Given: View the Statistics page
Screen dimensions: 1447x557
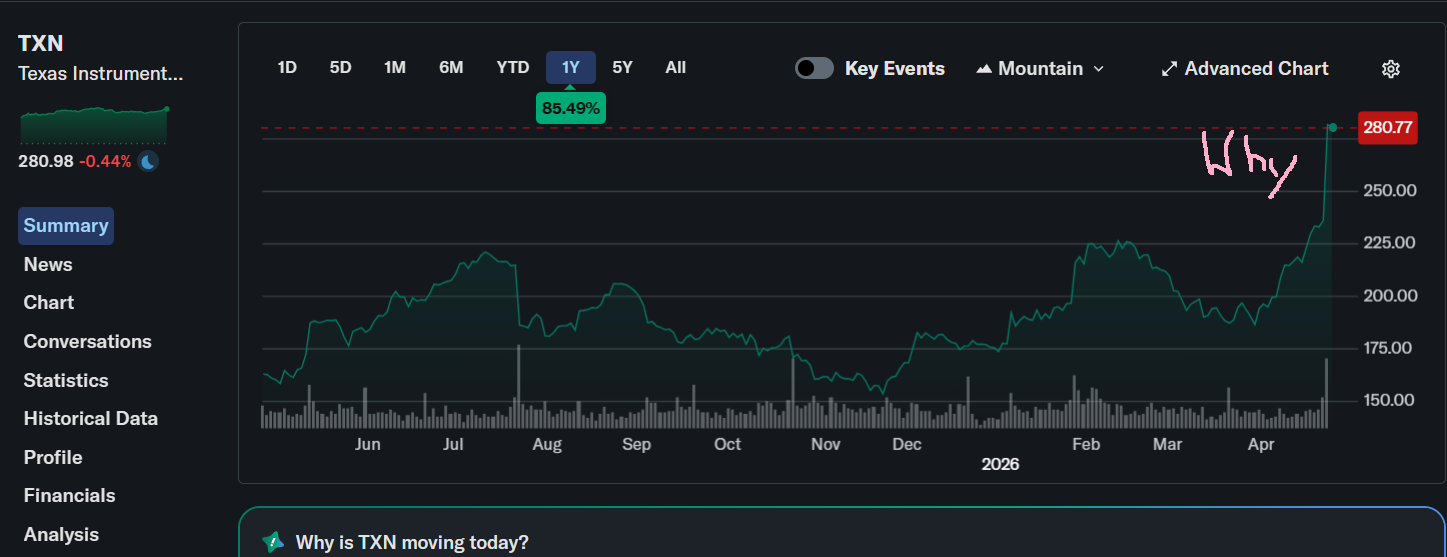Looking at the screenshot, I should pyautogui.click(x=66, y=381).
